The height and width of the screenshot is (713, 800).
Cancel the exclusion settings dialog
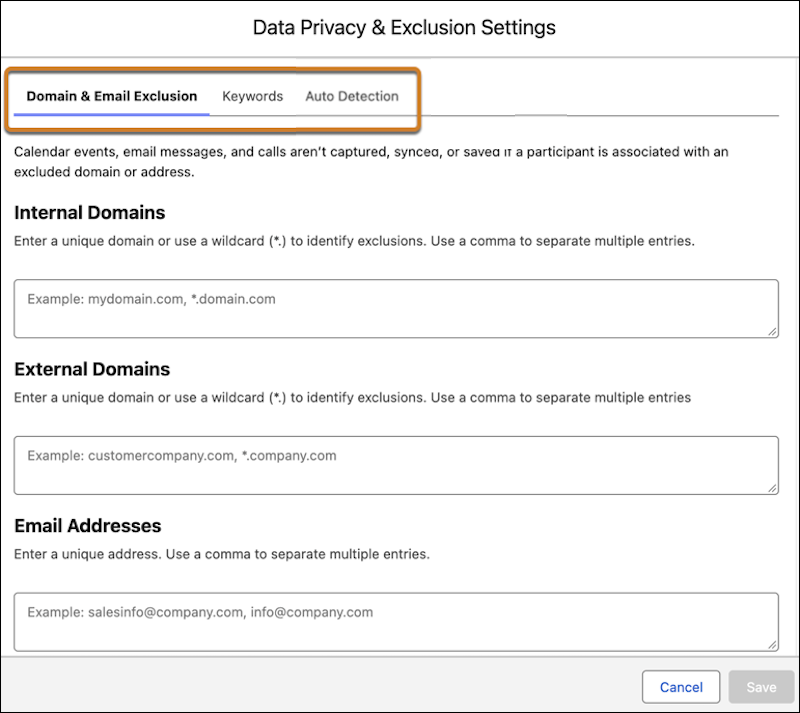pyautogui.click(x=681, y=687)
